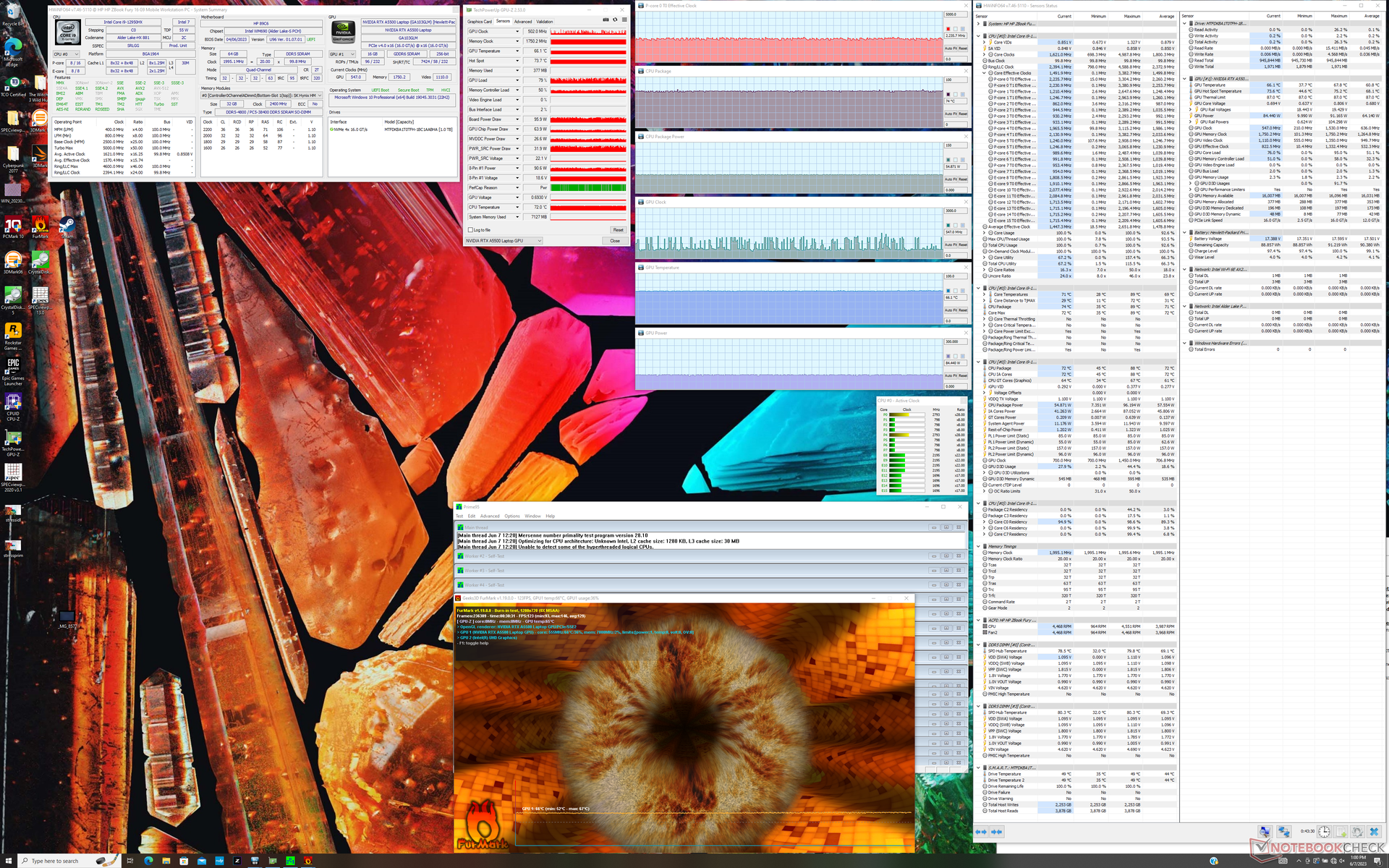Open GPU Temperature sensor dropdown arrow
The width and height of the screenshot is (1389, 868).
click(x=517, y=51)
